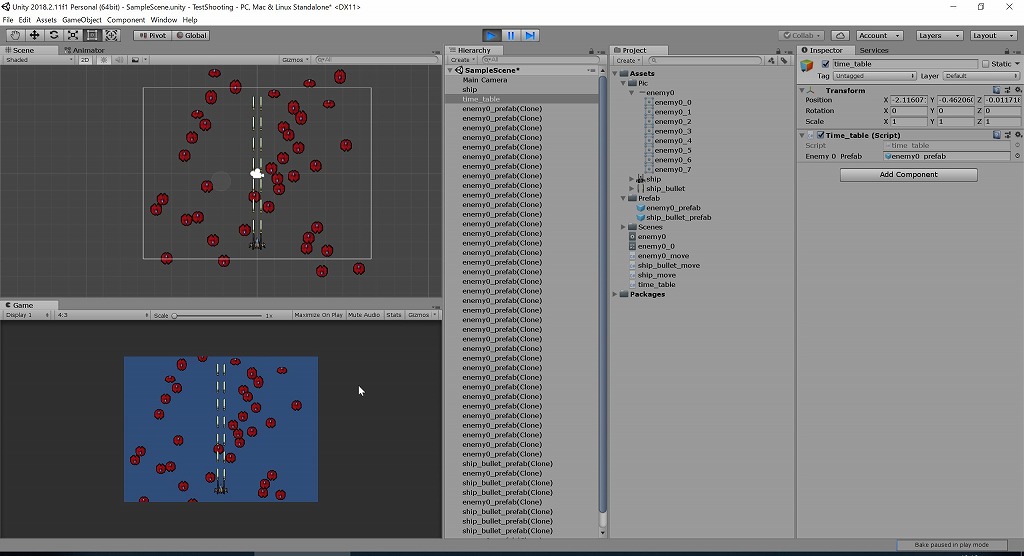Click search by label icon in Project
Viewport: 1024px width, 556px height.
click(784, 60)
